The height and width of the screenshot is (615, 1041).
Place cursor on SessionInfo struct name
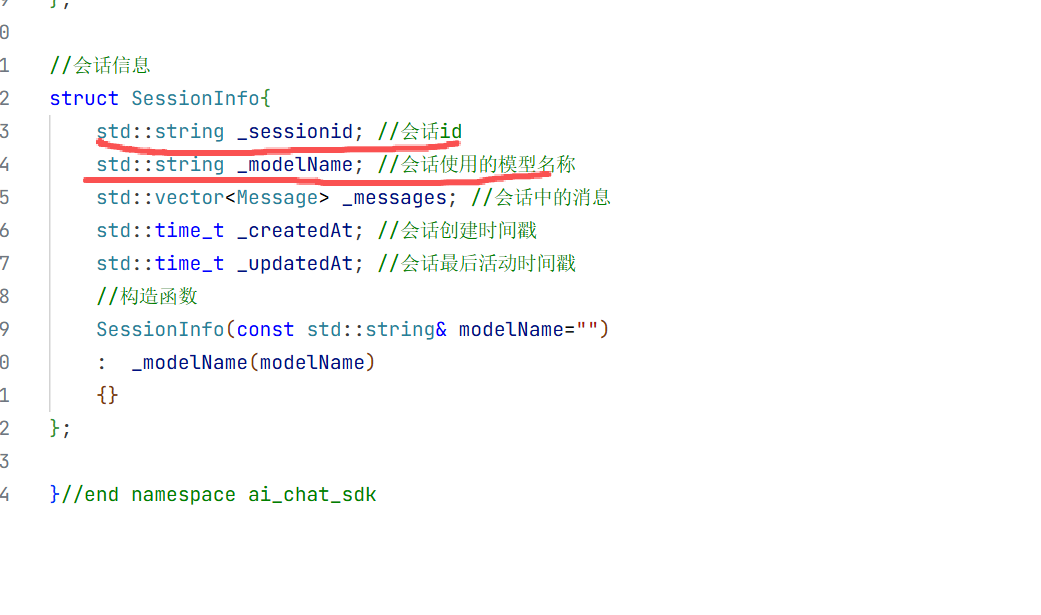tap(195, 98)
